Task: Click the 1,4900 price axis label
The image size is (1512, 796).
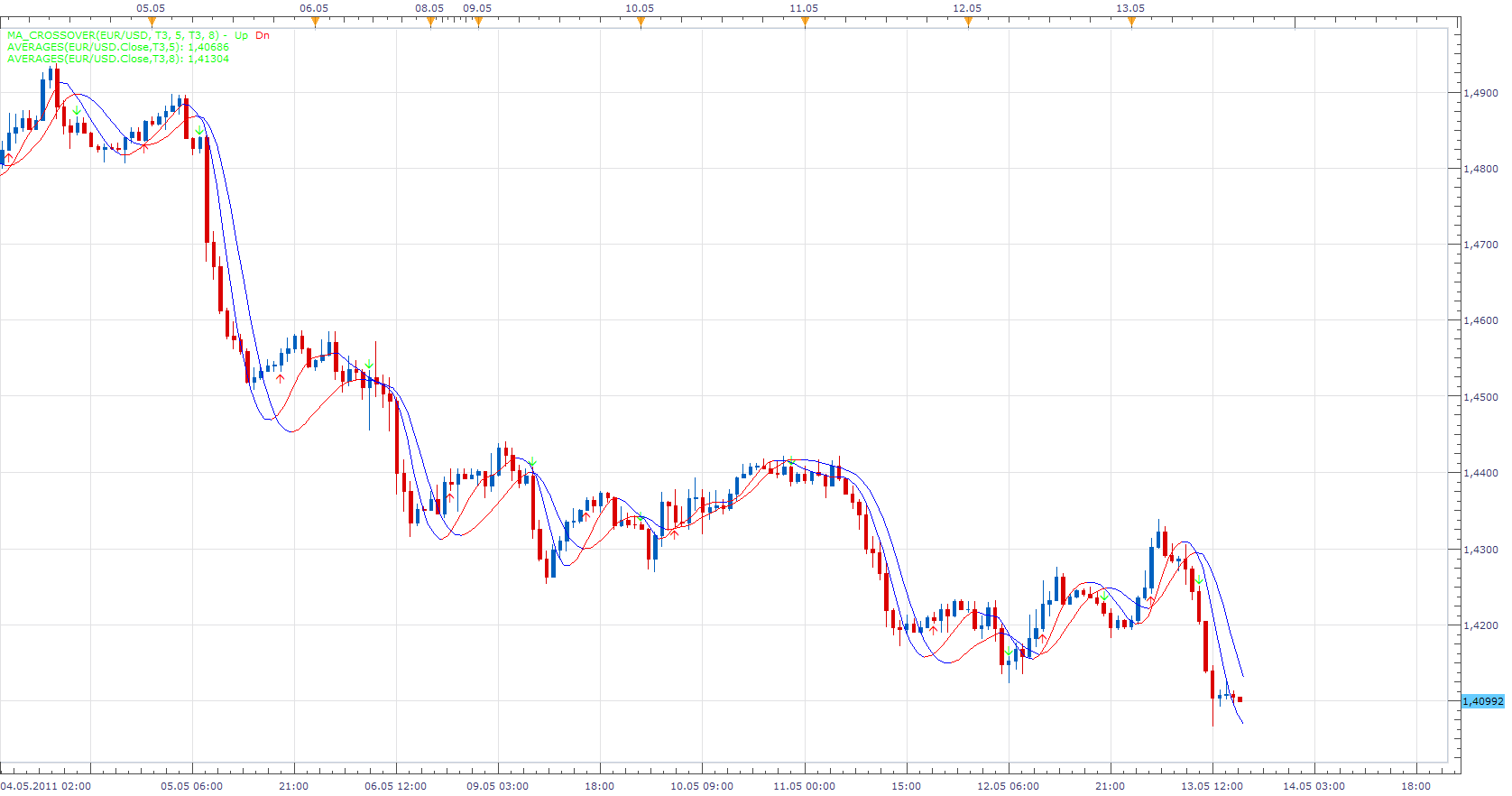Action: [1480, 93]
